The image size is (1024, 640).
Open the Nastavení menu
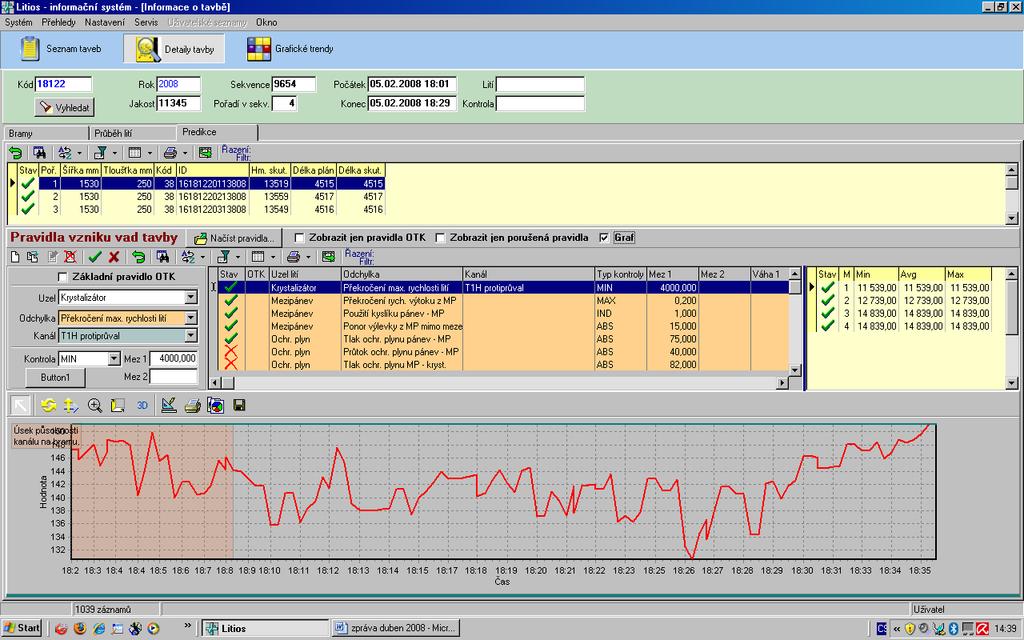(104, 22)
